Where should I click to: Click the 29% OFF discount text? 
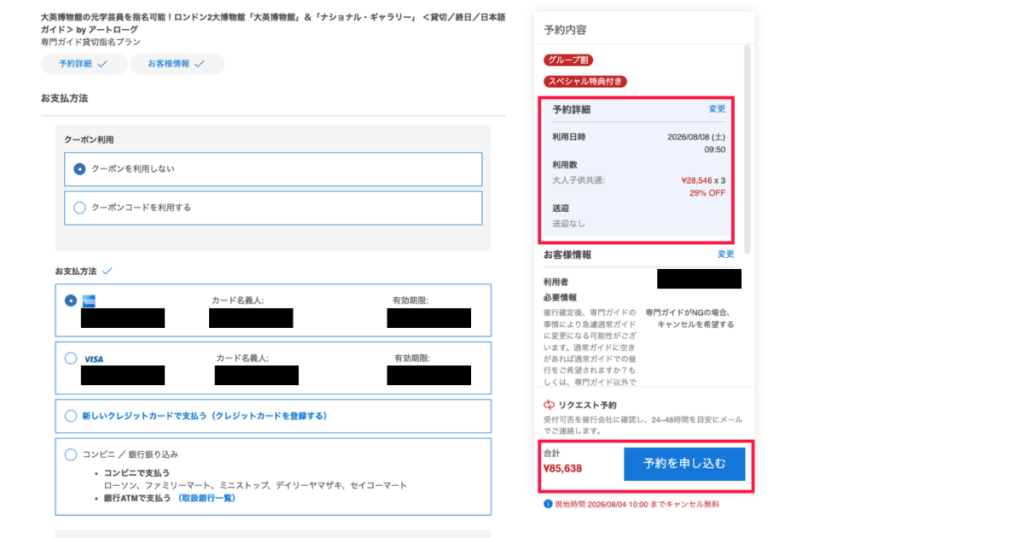click(707, 193)
